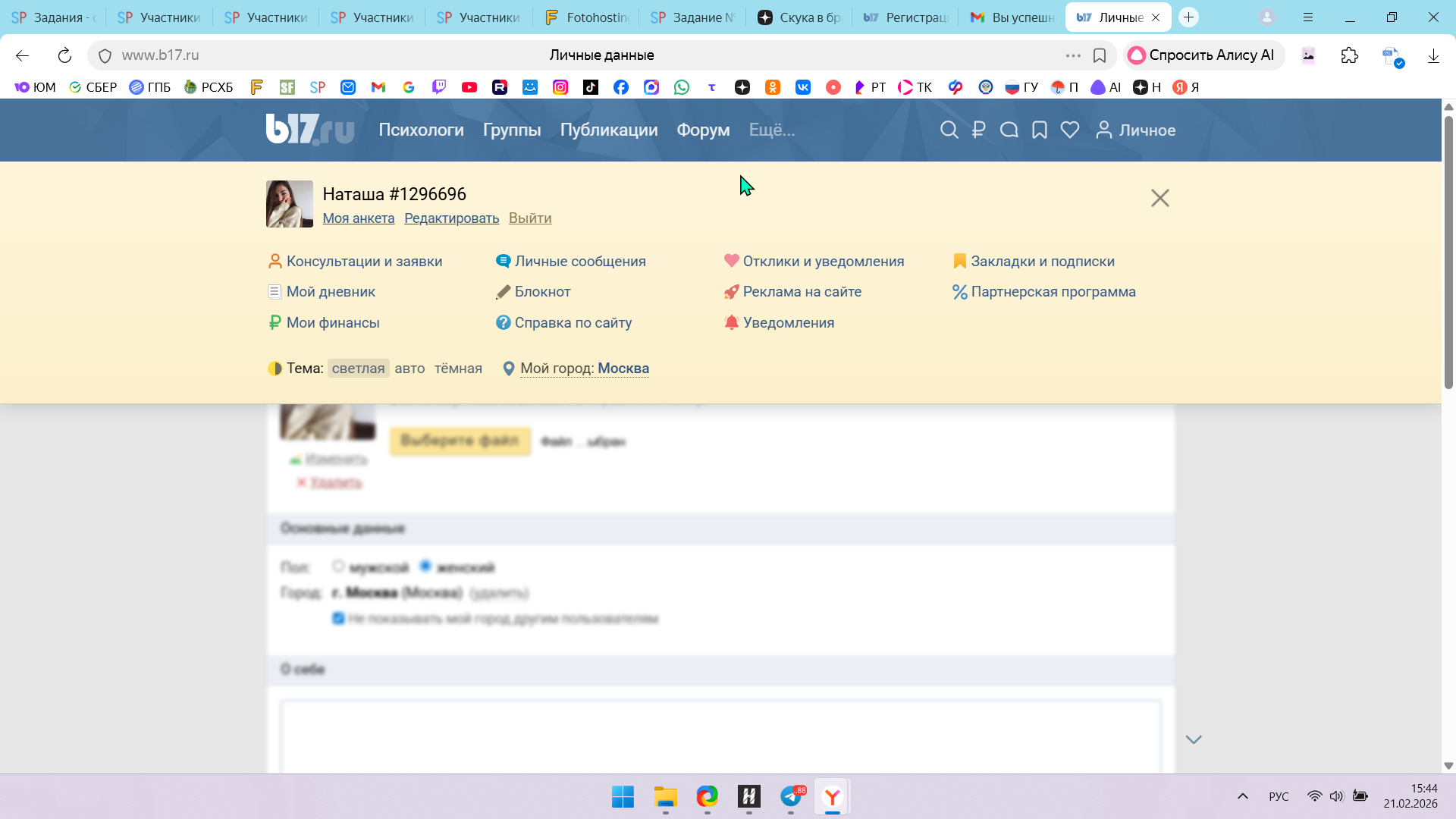This screenshot has height=819, width=1456.
Task: Click the page options three-dots in address bar
Action: [x=1072, y=55]
